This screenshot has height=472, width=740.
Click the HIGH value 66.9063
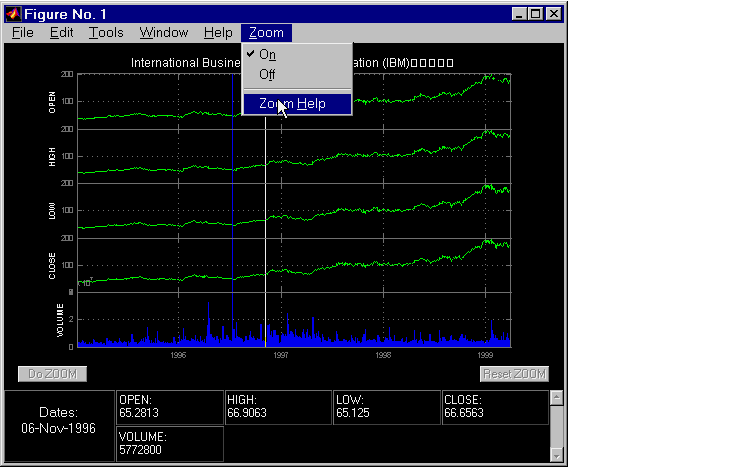[x=247, y=413]
